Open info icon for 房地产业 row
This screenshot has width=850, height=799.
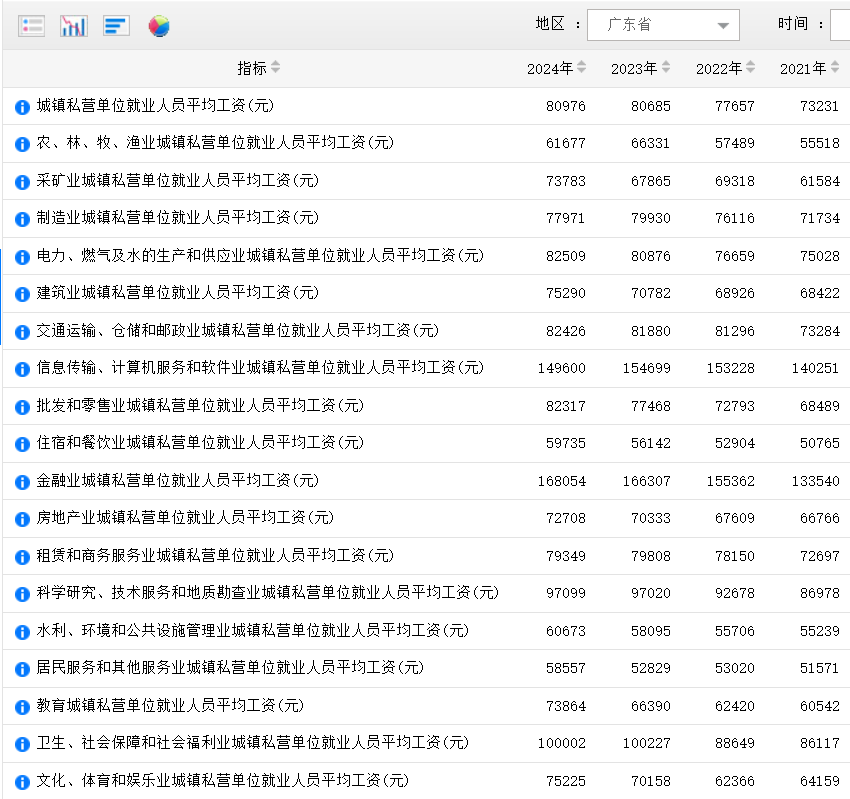(x=22, y=519)
